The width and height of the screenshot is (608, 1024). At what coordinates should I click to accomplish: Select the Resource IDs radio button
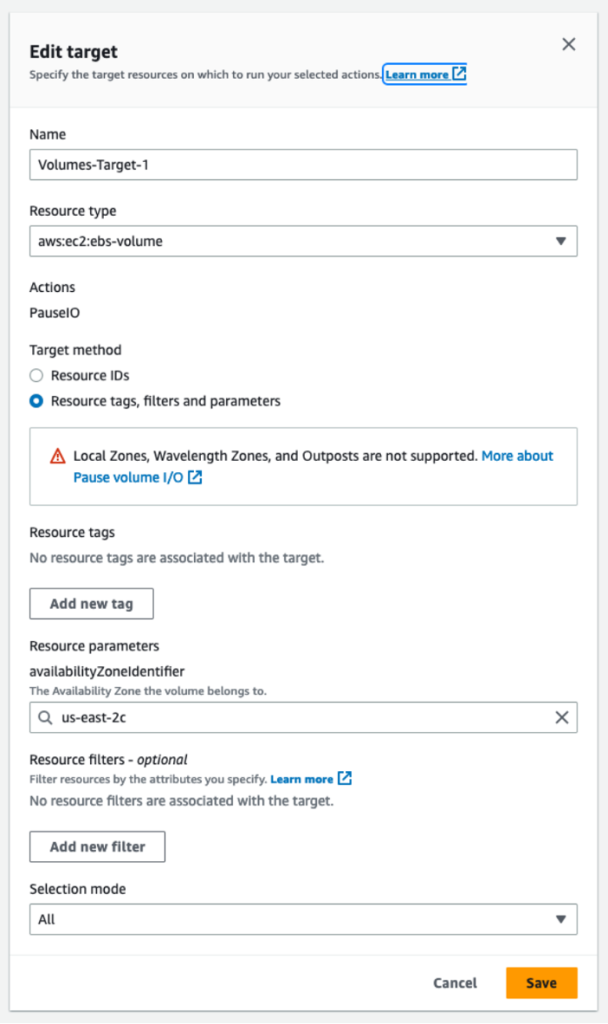[35, 375]
